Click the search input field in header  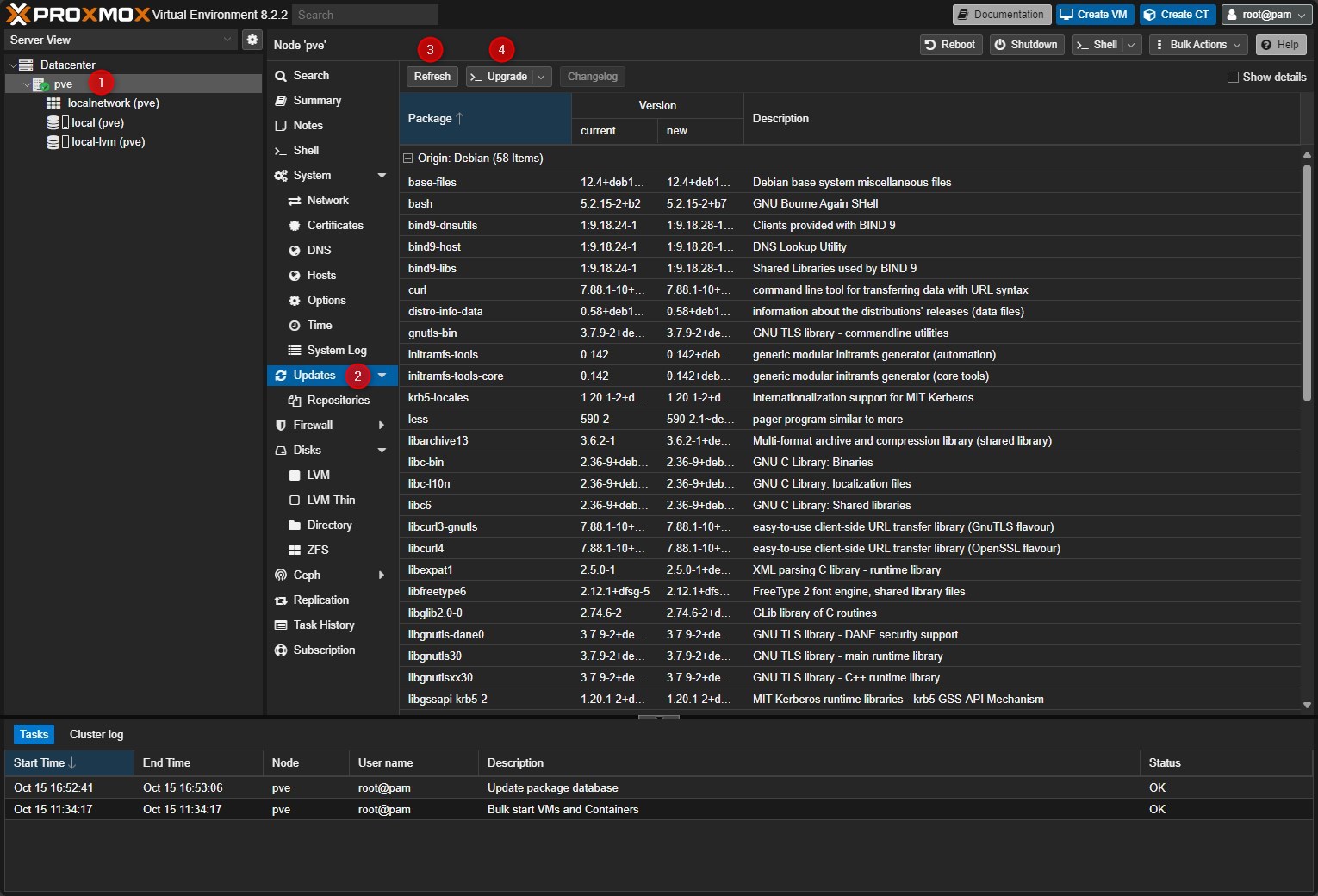364,16
